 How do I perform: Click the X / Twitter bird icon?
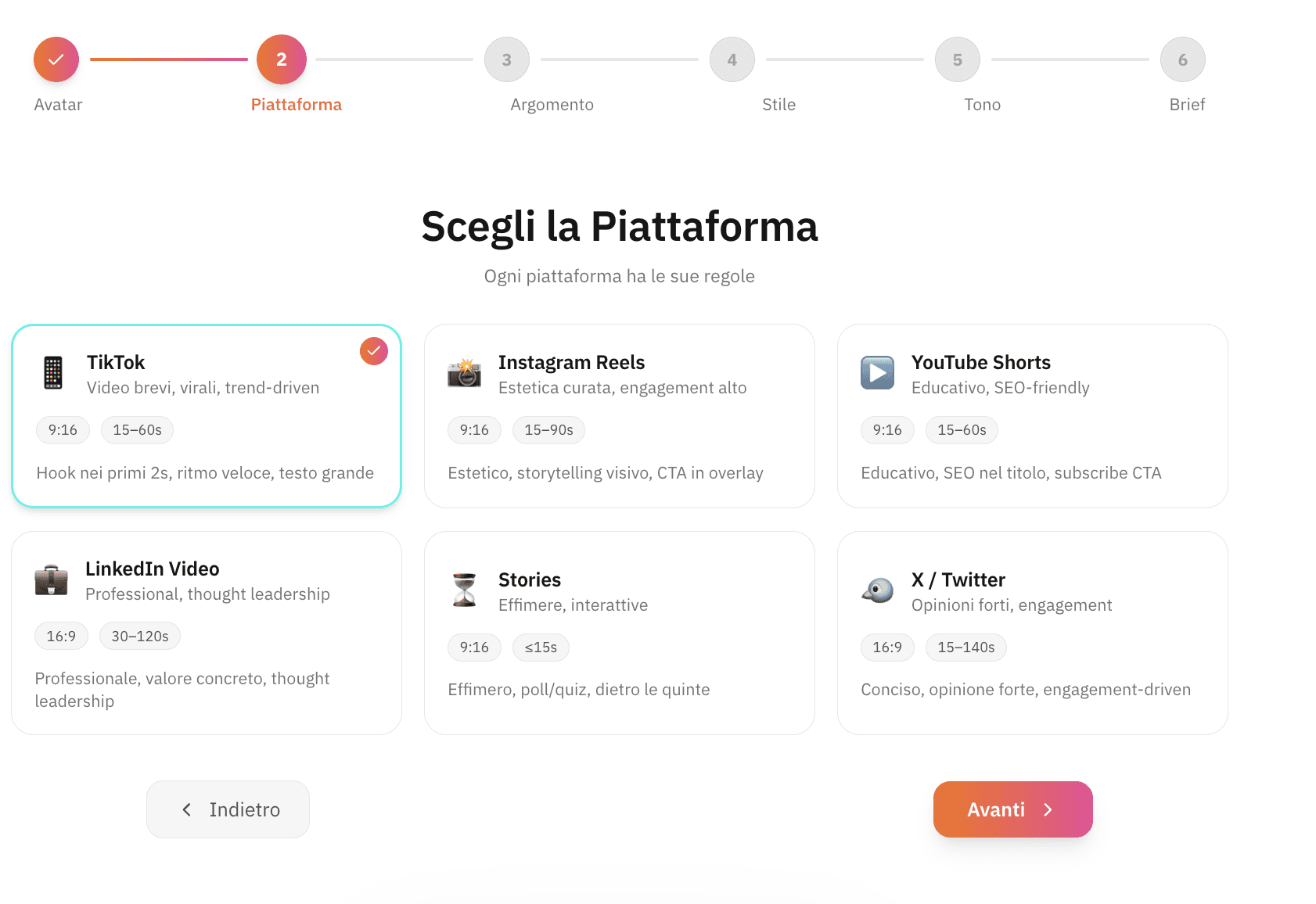877,590
